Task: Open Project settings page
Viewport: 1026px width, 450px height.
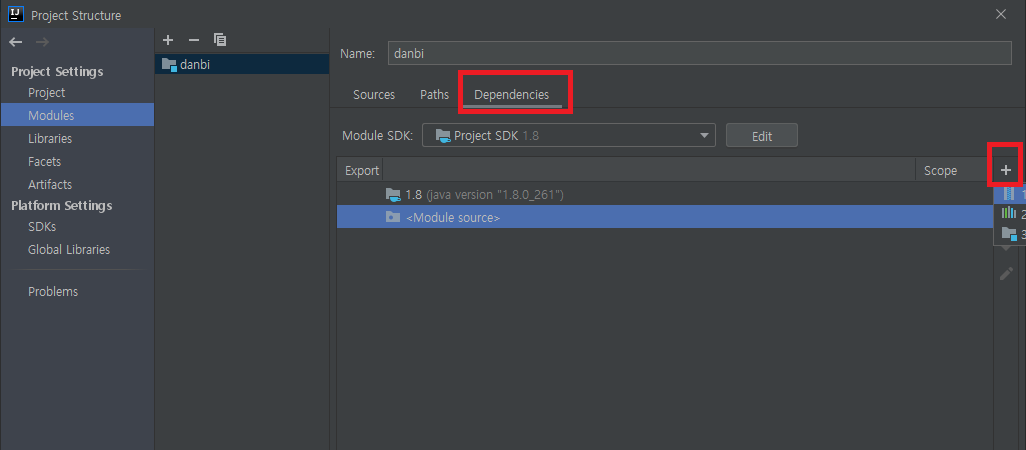Action: [46, 93]
